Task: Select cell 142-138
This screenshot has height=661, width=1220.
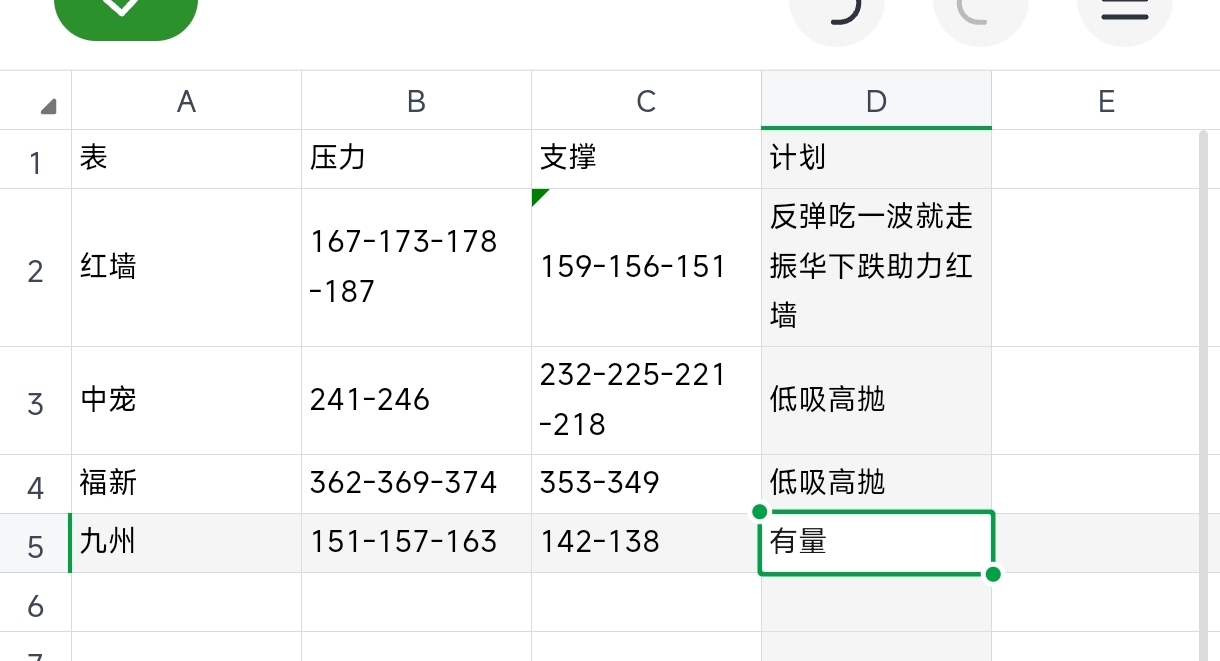Action: (646, 543)
